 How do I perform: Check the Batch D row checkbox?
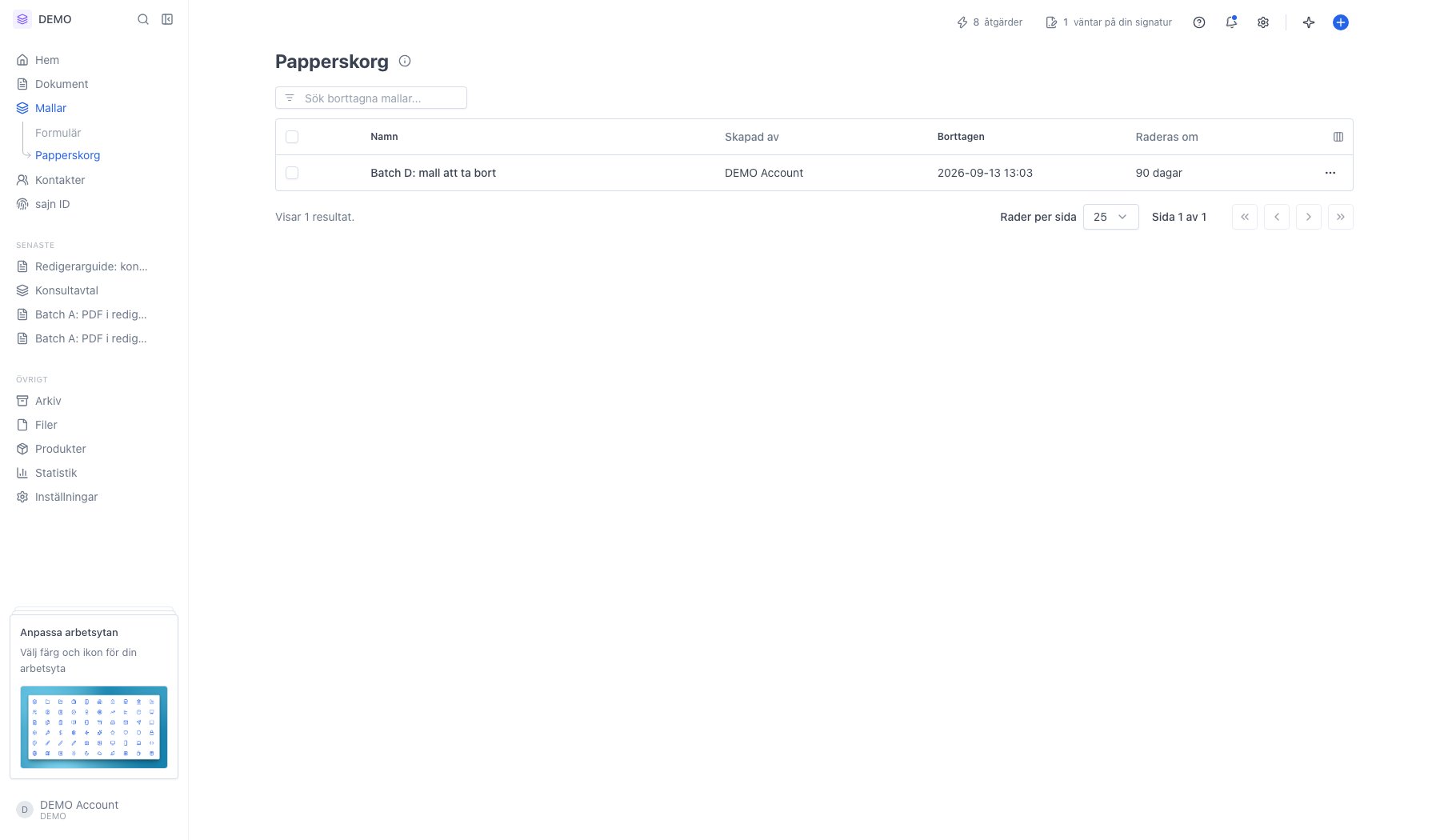[x=292, y=173]
